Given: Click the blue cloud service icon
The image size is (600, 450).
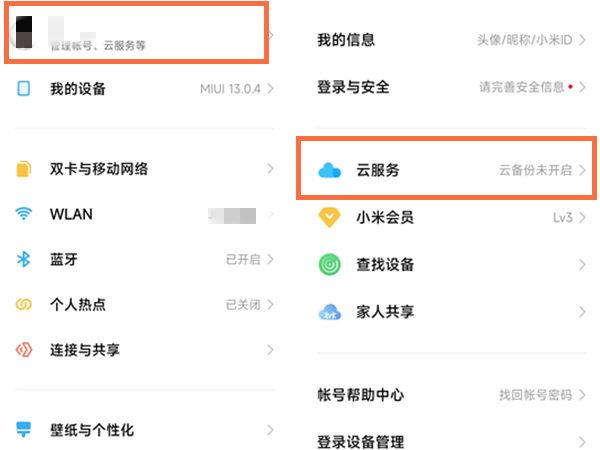Looking at the screenshot, I should pos(329,170).
